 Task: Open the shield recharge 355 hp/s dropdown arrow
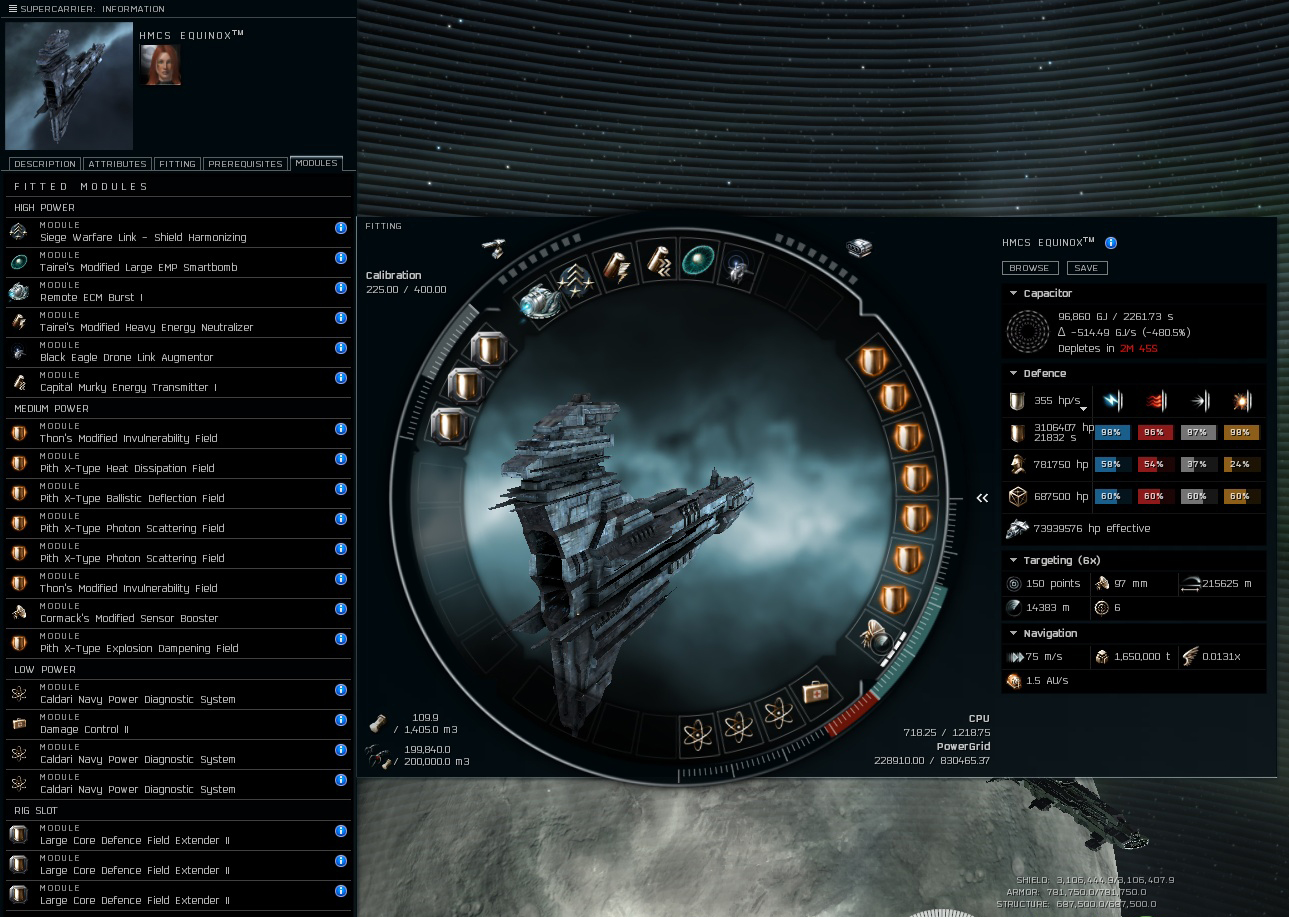[1083, 409]
